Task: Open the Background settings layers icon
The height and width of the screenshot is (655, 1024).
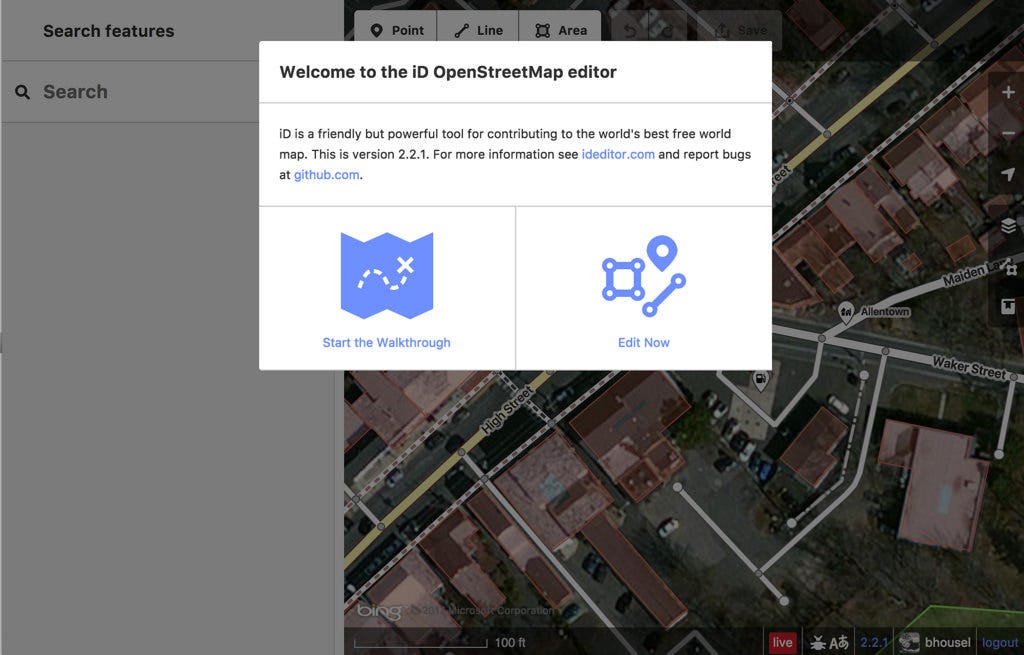Action: coord(1006,225)
